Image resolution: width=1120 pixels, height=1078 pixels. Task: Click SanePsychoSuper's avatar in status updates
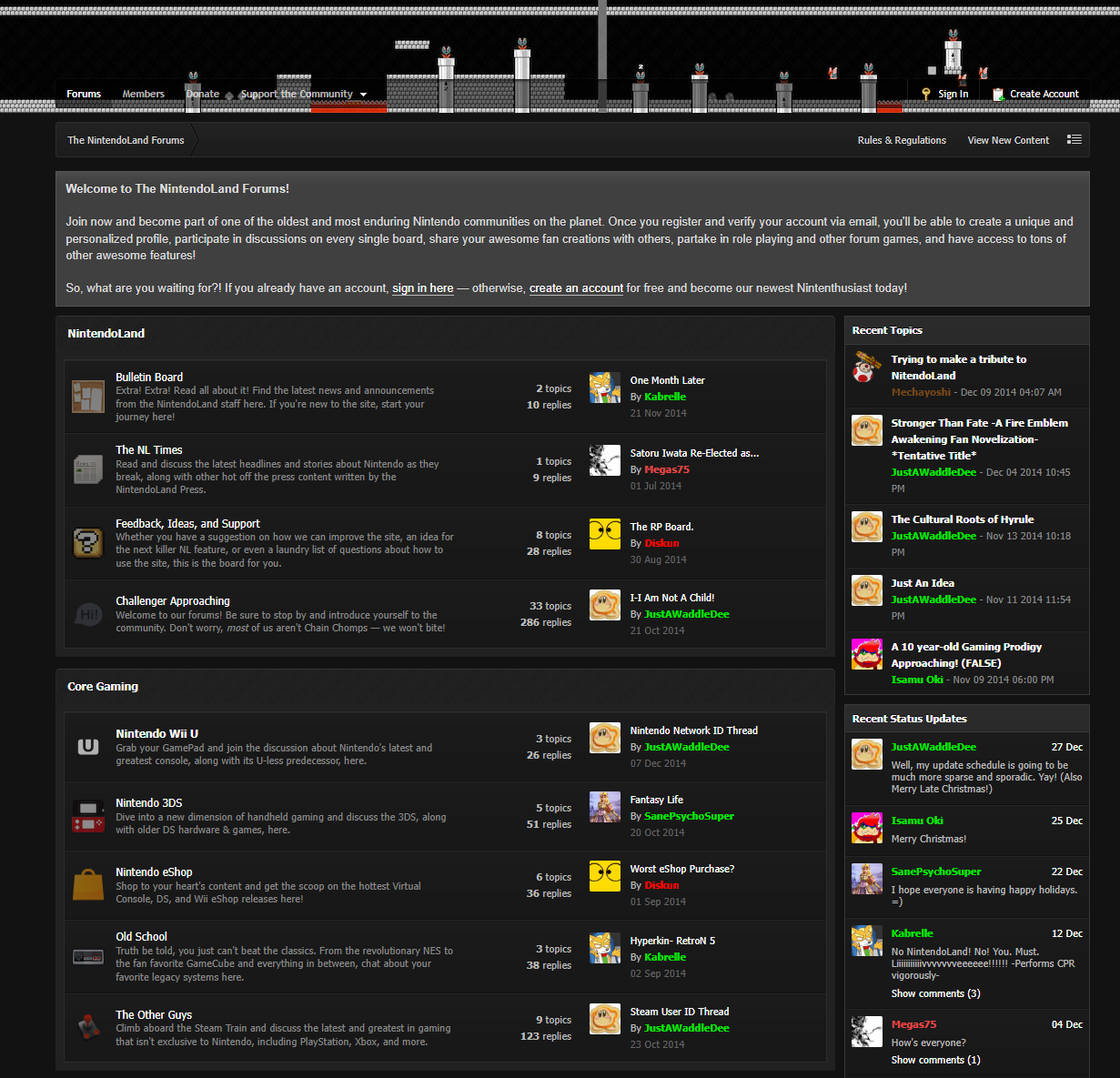(867, 879)
